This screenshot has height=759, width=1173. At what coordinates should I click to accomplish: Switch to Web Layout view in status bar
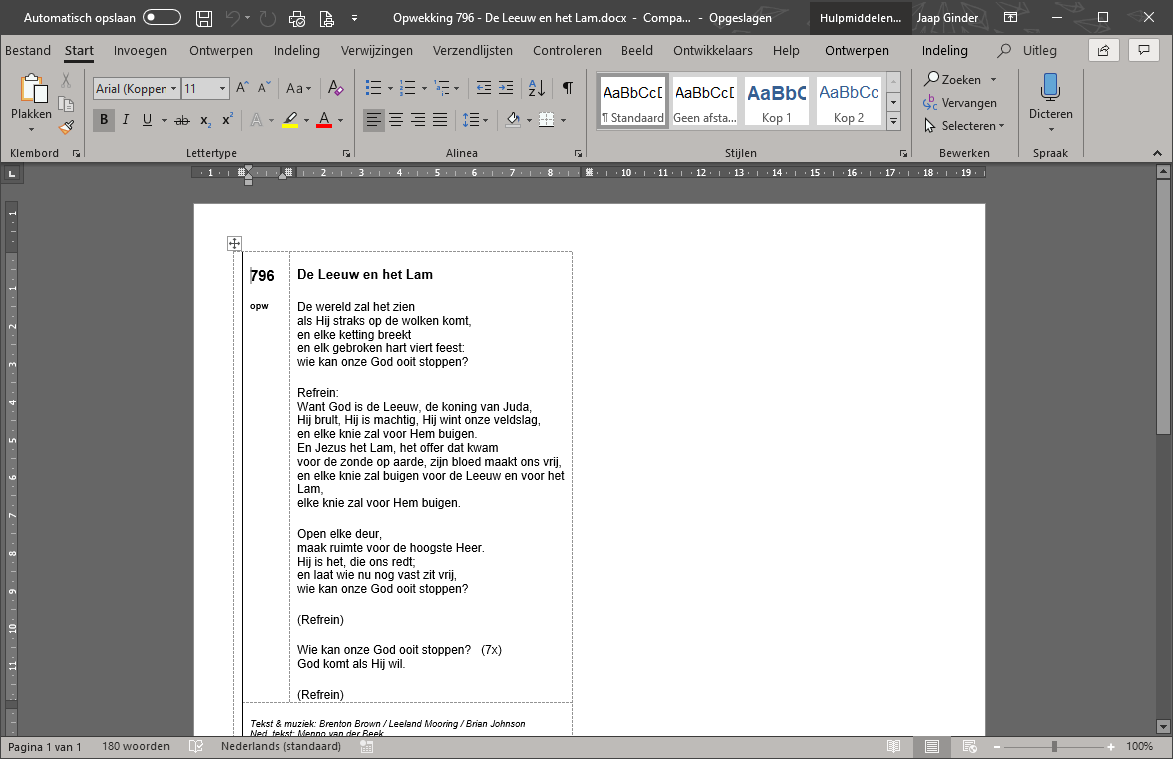(970, 746)
